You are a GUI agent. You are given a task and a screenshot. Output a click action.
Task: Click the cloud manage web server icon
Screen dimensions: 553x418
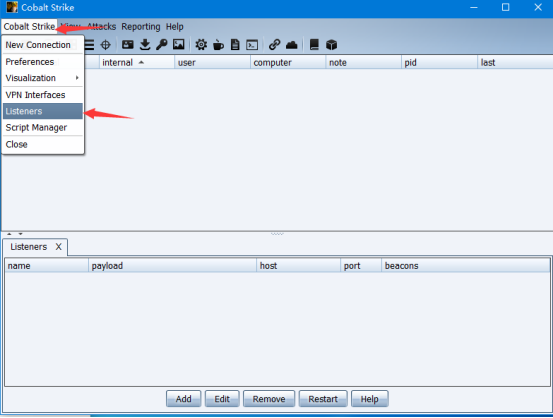click(x=292, y=45)
